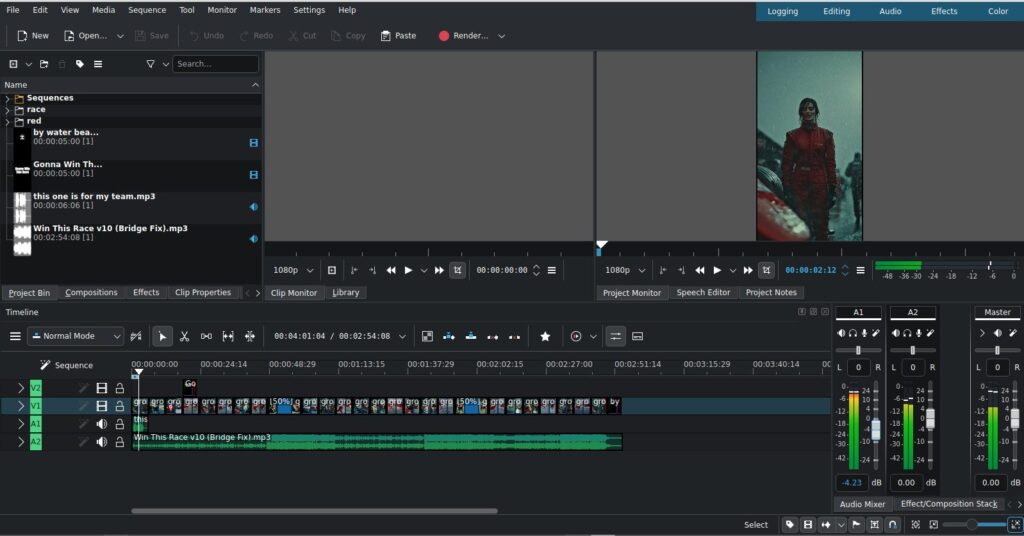Switch to the Editing workspace layout
Image resolution: width=1024 pixels, height=536 pixels.
pos(836,11)
